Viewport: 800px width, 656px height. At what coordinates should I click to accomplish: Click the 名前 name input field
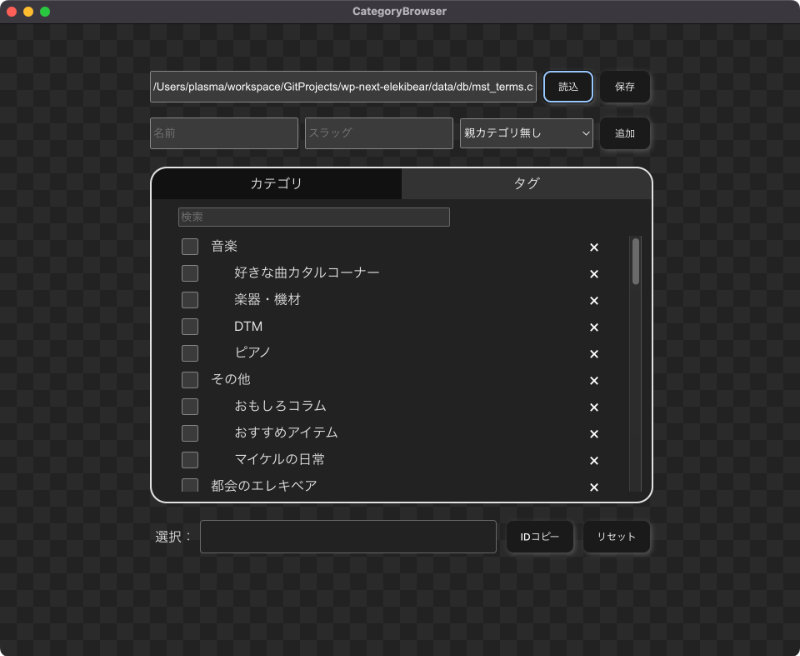coord(224,133)
